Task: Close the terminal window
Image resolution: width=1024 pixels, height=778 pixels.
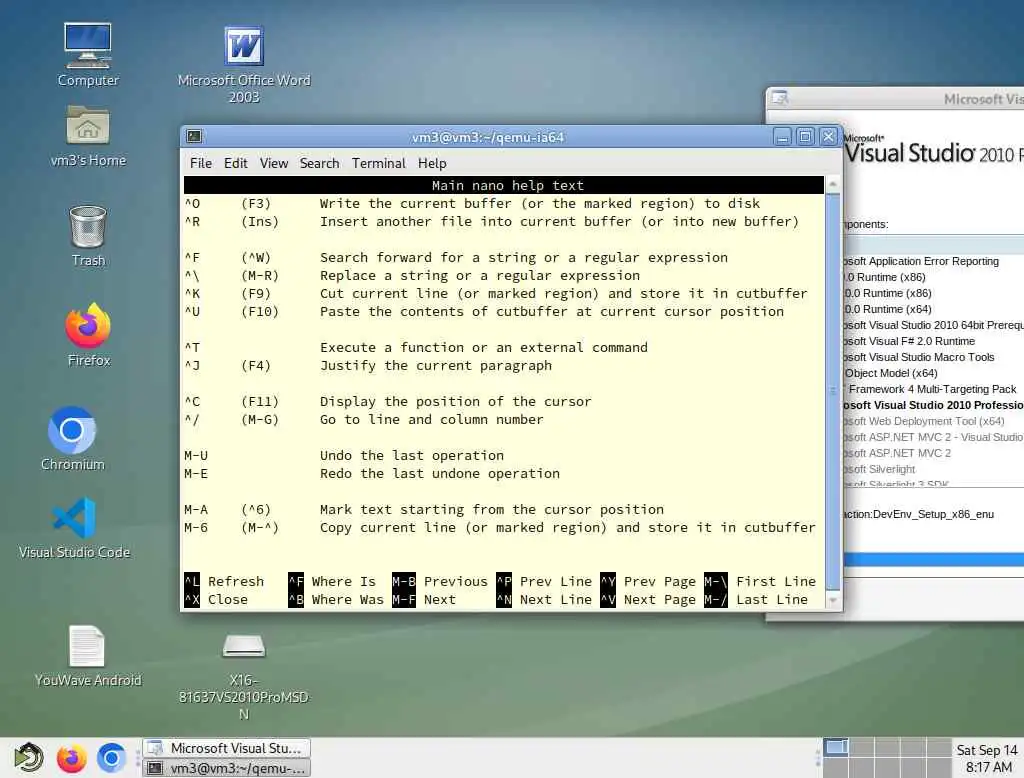Action: pyautogui.click(x=828, y=137)
